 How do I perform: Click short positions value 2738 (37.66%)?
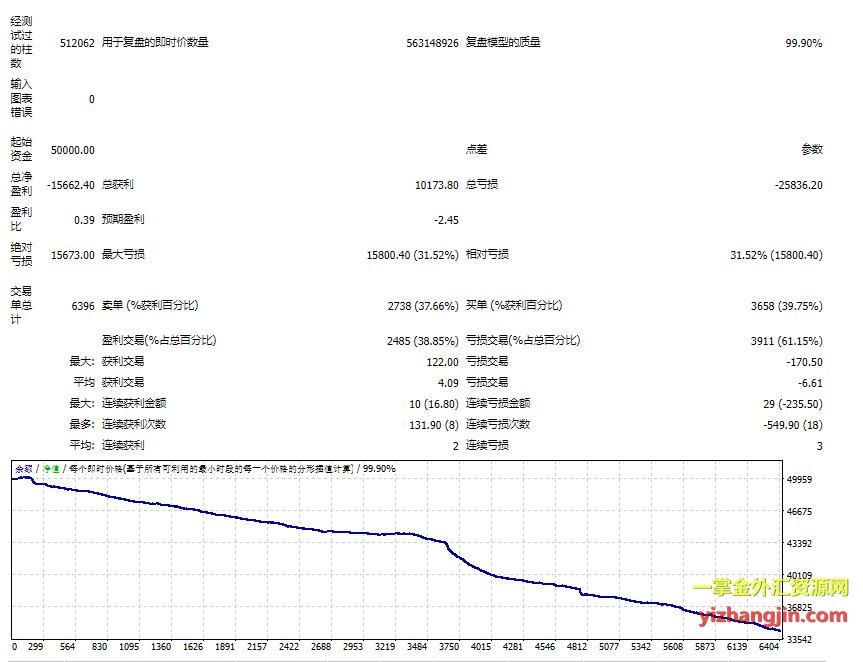coord(423,306)
